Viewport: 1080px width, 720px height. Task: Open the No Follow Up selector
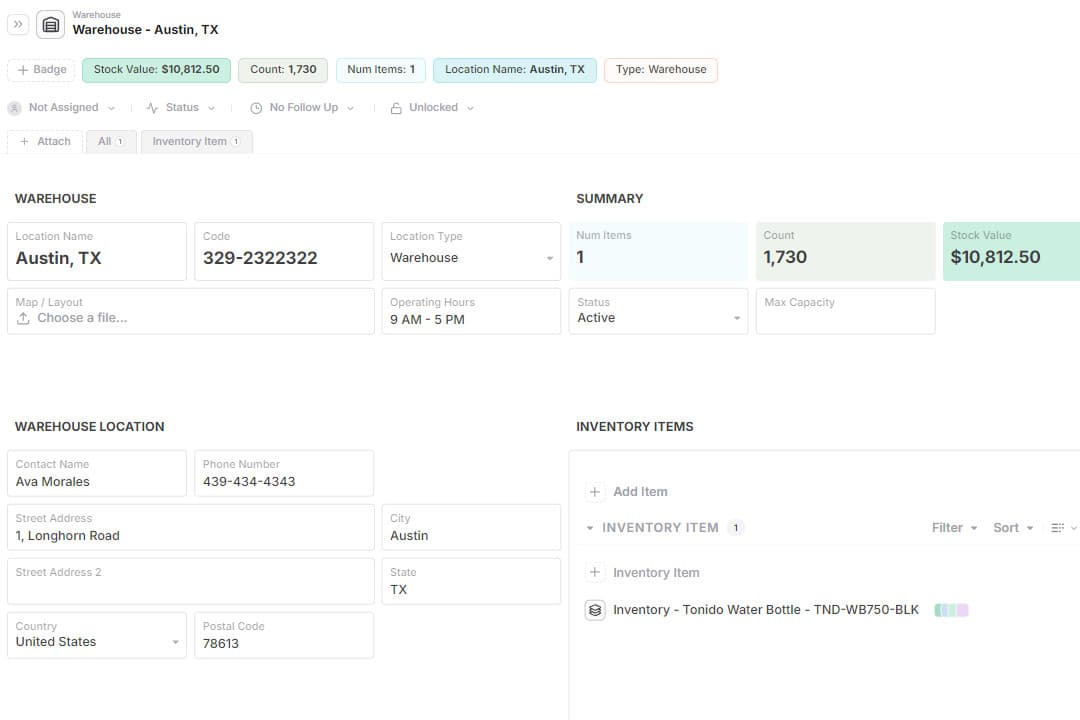click(302, 108)
